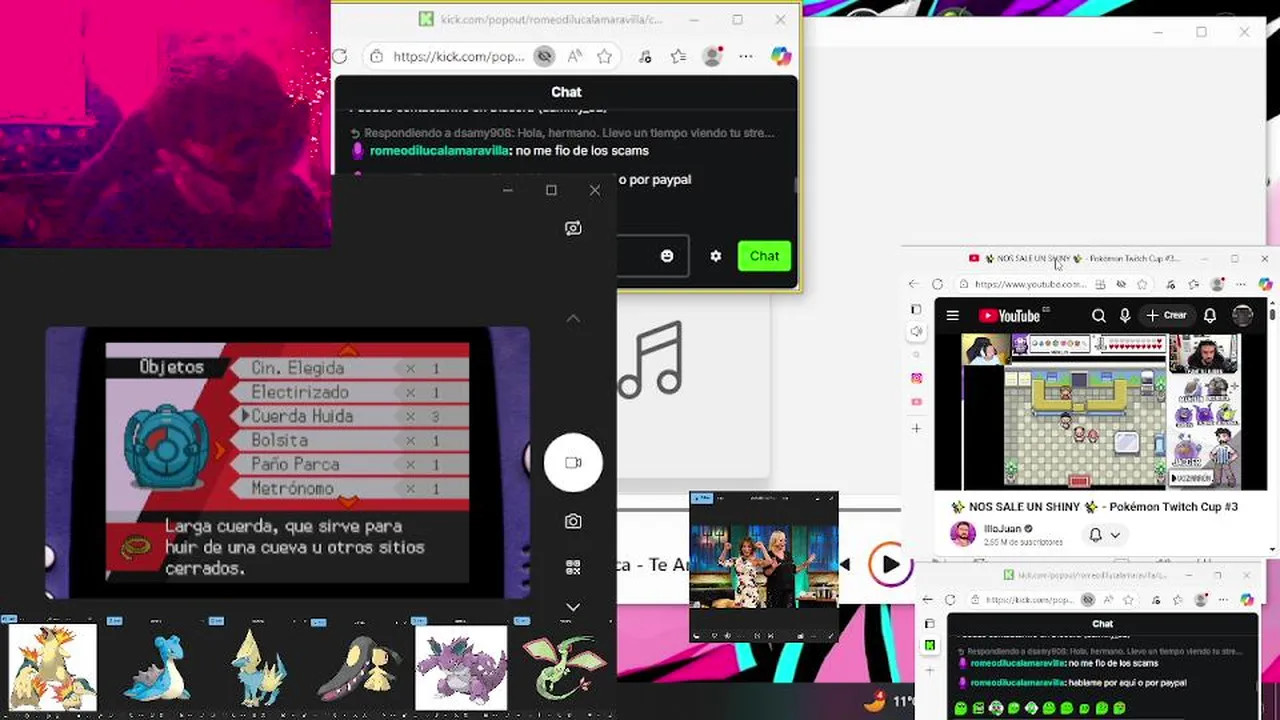1280x720 pixels.
Task: Start recording with round video button
Action: point(573,462)
